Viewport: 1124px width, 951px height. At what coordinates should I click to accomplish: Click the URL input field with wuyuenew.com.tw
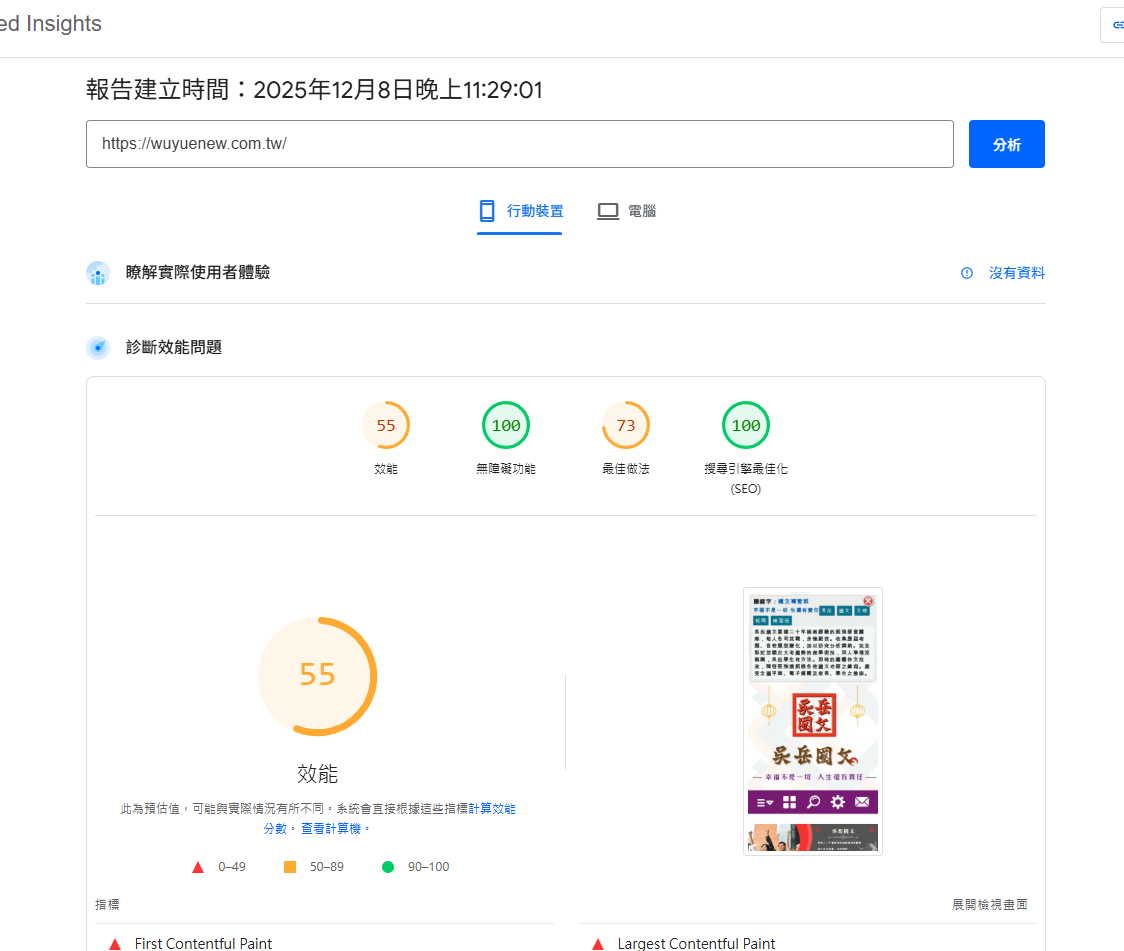[519, 144]
